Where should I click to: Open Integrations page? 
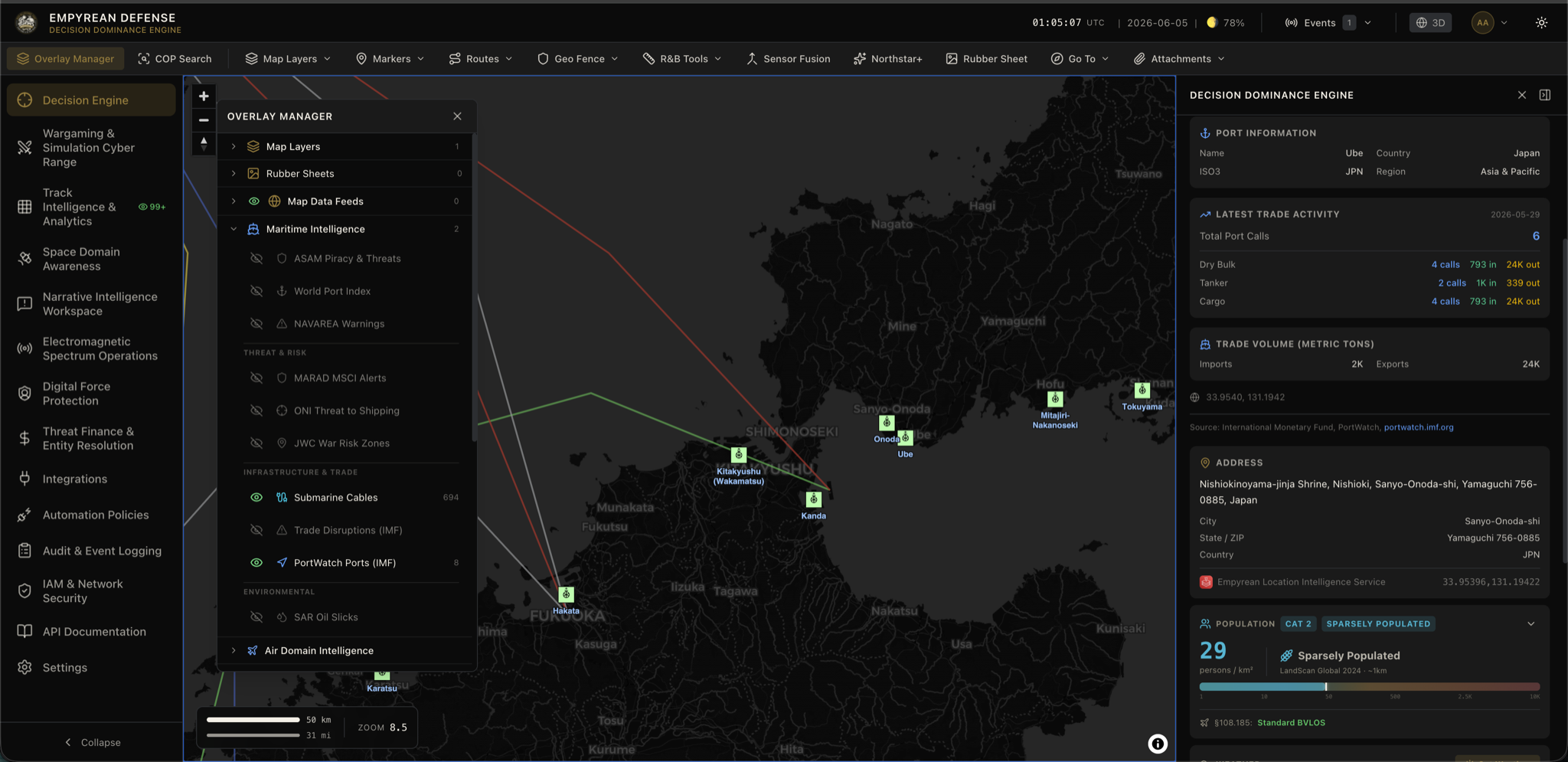coord(90,479)
